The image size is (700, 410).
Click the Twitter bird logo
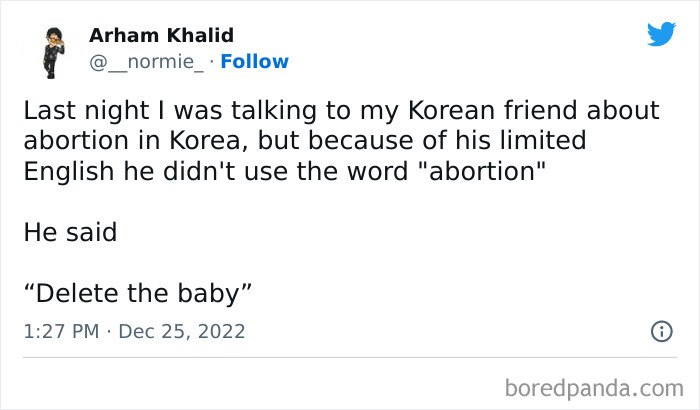(661, 35)
